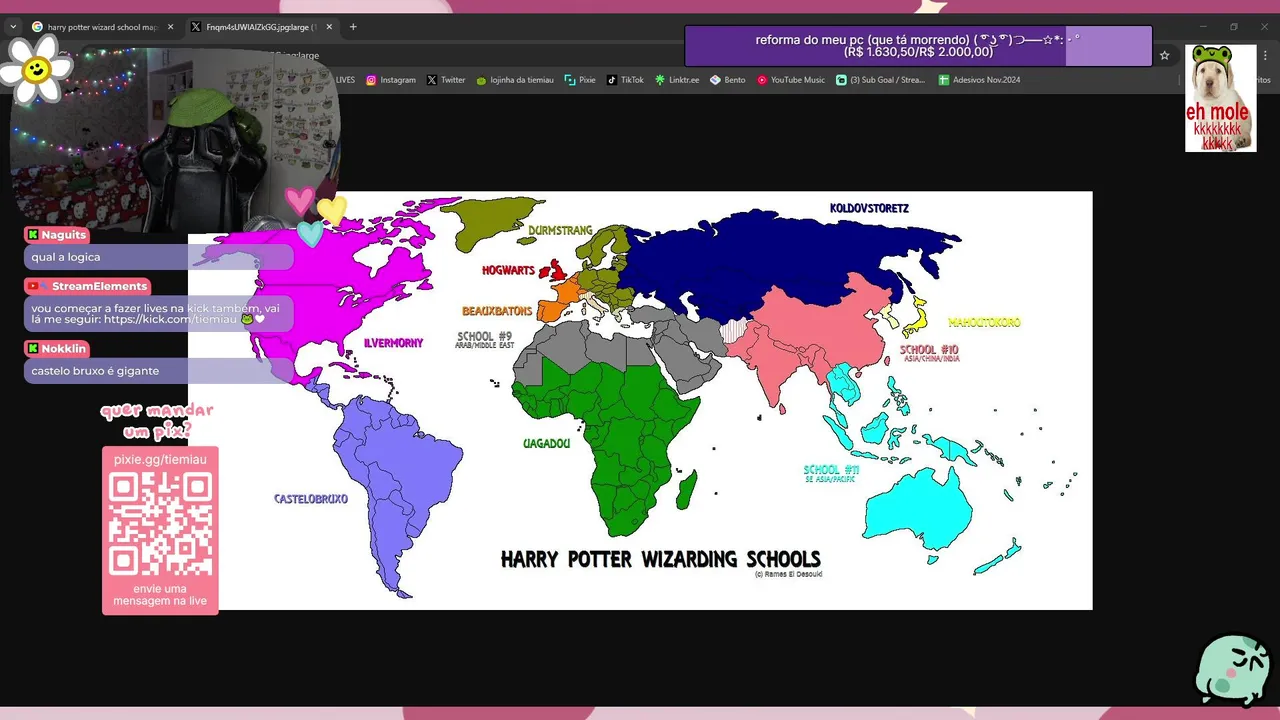The image size is (1280, 720).
Task: Open the Instagram bookmark
Action: pos(391,80)
